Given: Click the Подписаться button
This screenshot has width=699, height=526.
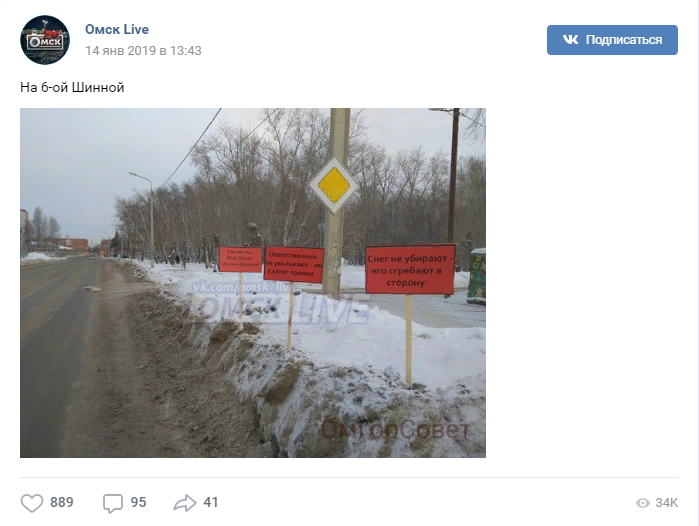Looking at the screenshot, I should pos(612,40).
